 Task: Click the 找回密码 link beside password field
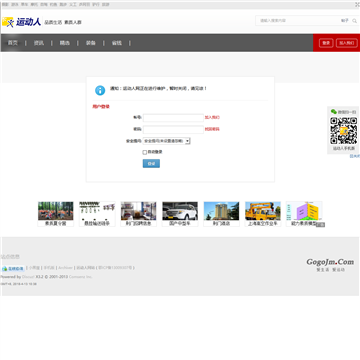point(212,129)
